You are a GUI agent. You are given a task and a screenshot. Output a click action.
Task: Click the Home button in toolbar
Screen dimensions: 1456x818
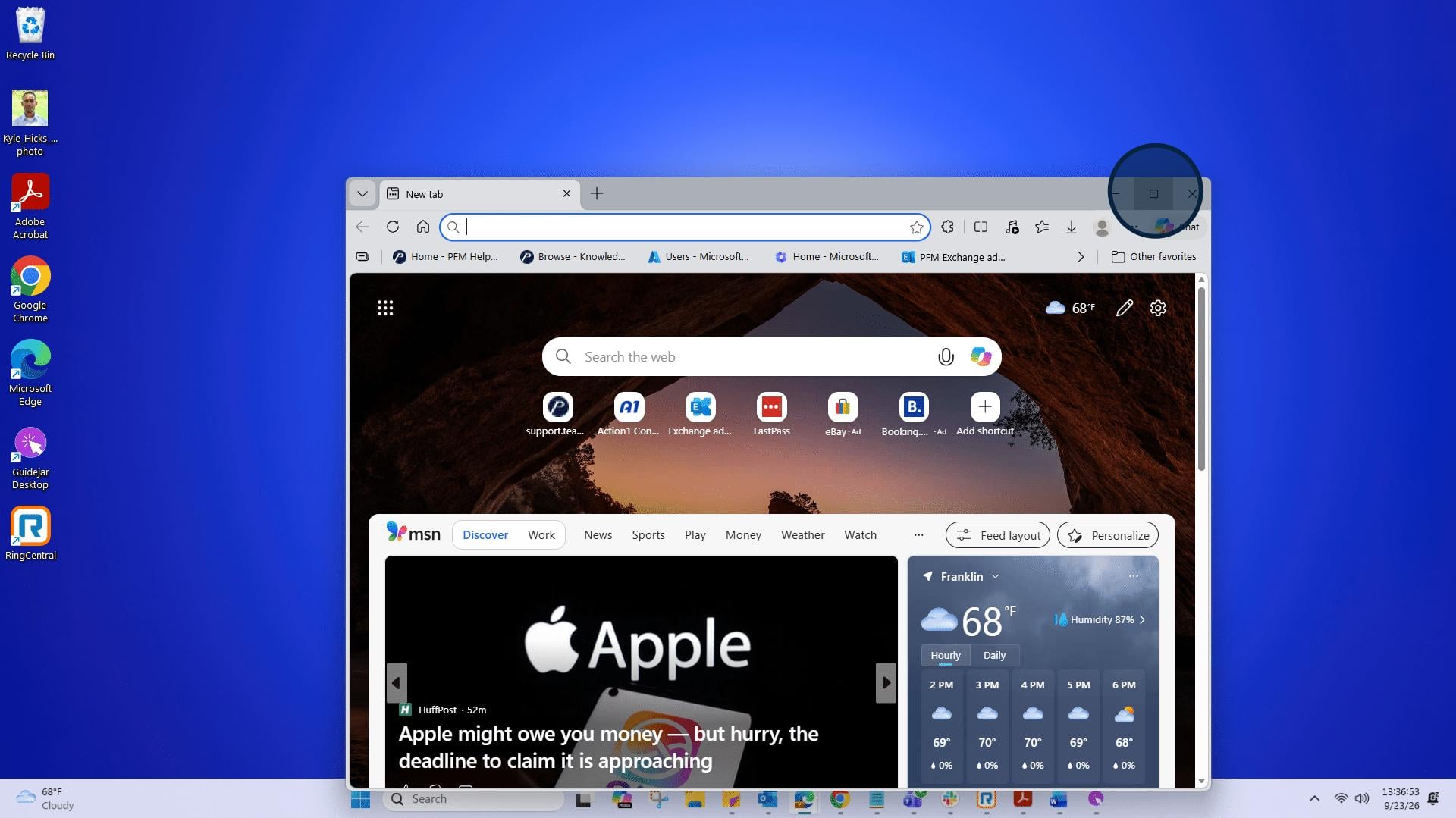pos(423,227)
